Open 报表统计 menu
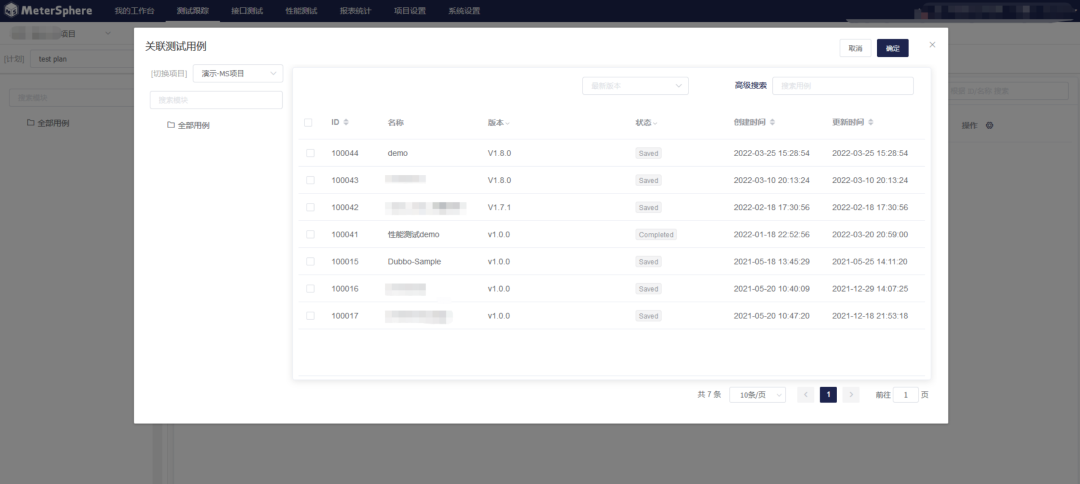 (x=355, y=11)
